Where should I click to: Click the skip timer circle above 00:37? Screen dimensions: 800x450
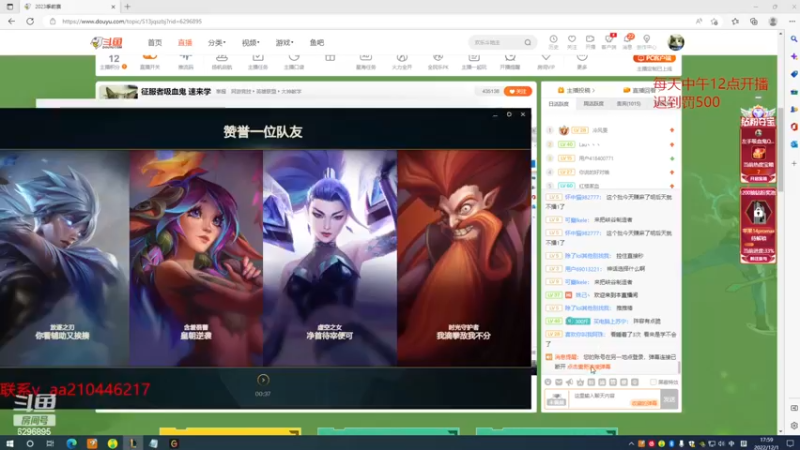click(263, 380)
